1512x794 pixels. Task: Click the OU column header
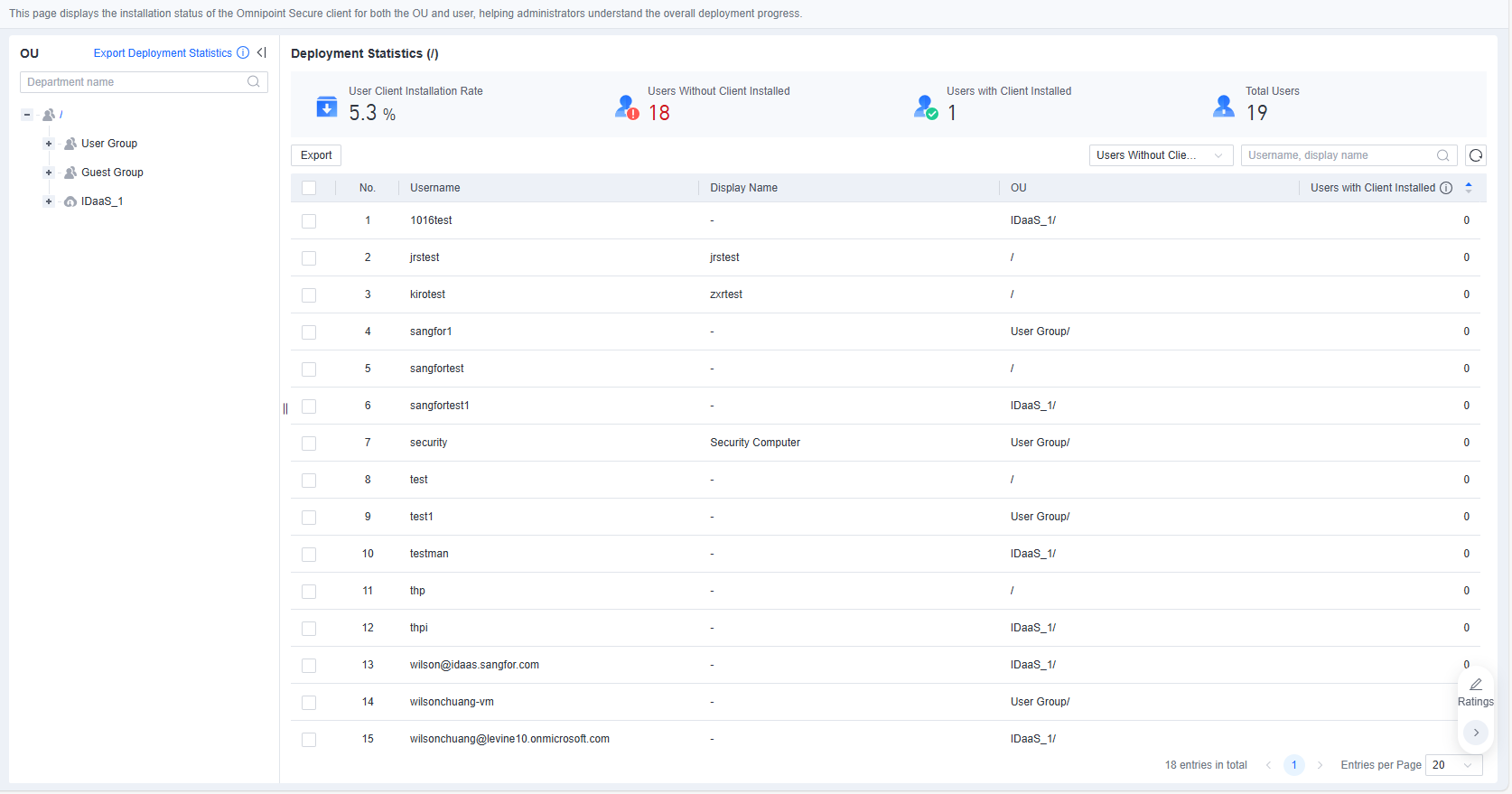1019,188
